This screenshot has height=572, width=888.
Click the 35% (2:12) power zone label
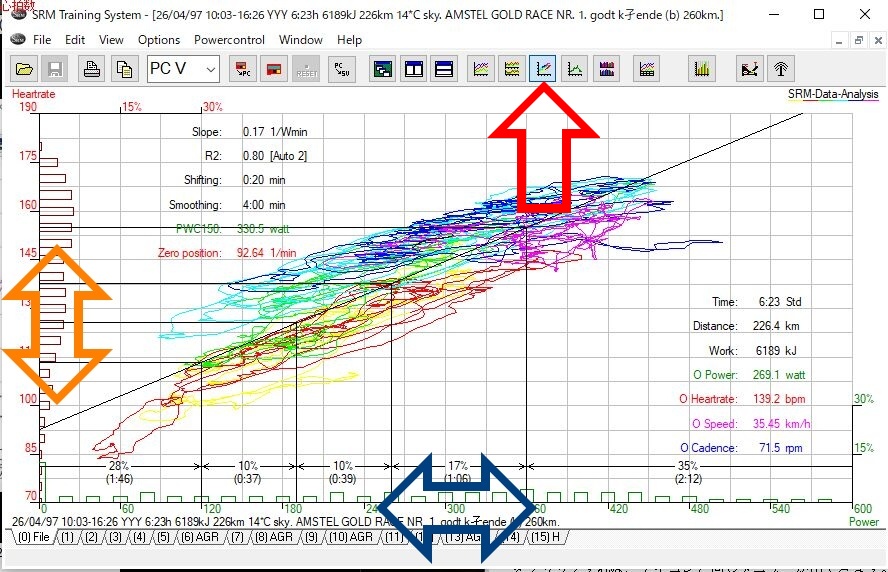(688, 472)
